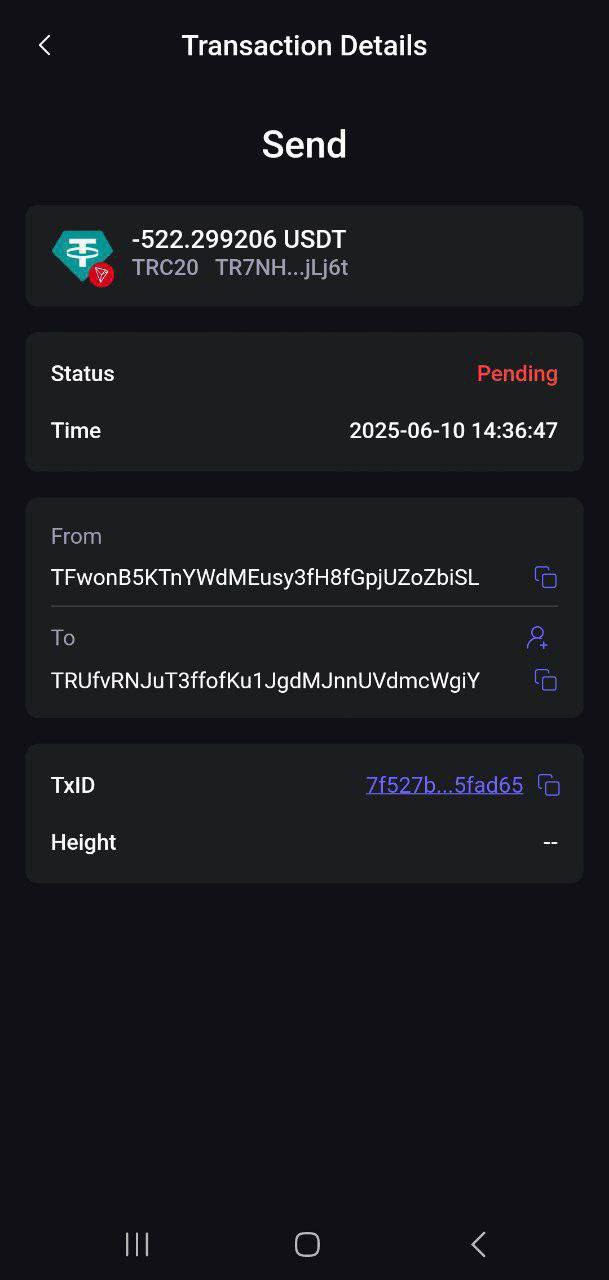
Task: Tap the -522.299206 USDT amount
Action: point(239,239)
